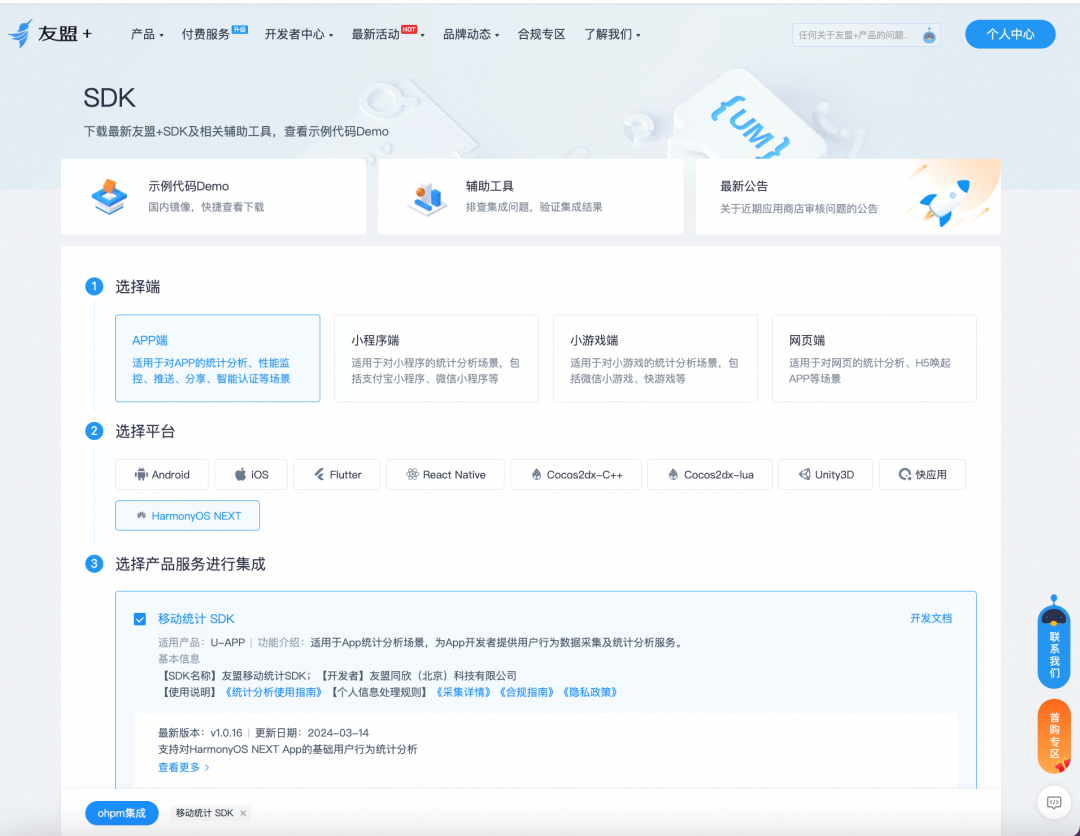This screenshot has height=836, width=1080.
Task: Open the 《合规指南》 link
Action: click(x=526, y=692)
